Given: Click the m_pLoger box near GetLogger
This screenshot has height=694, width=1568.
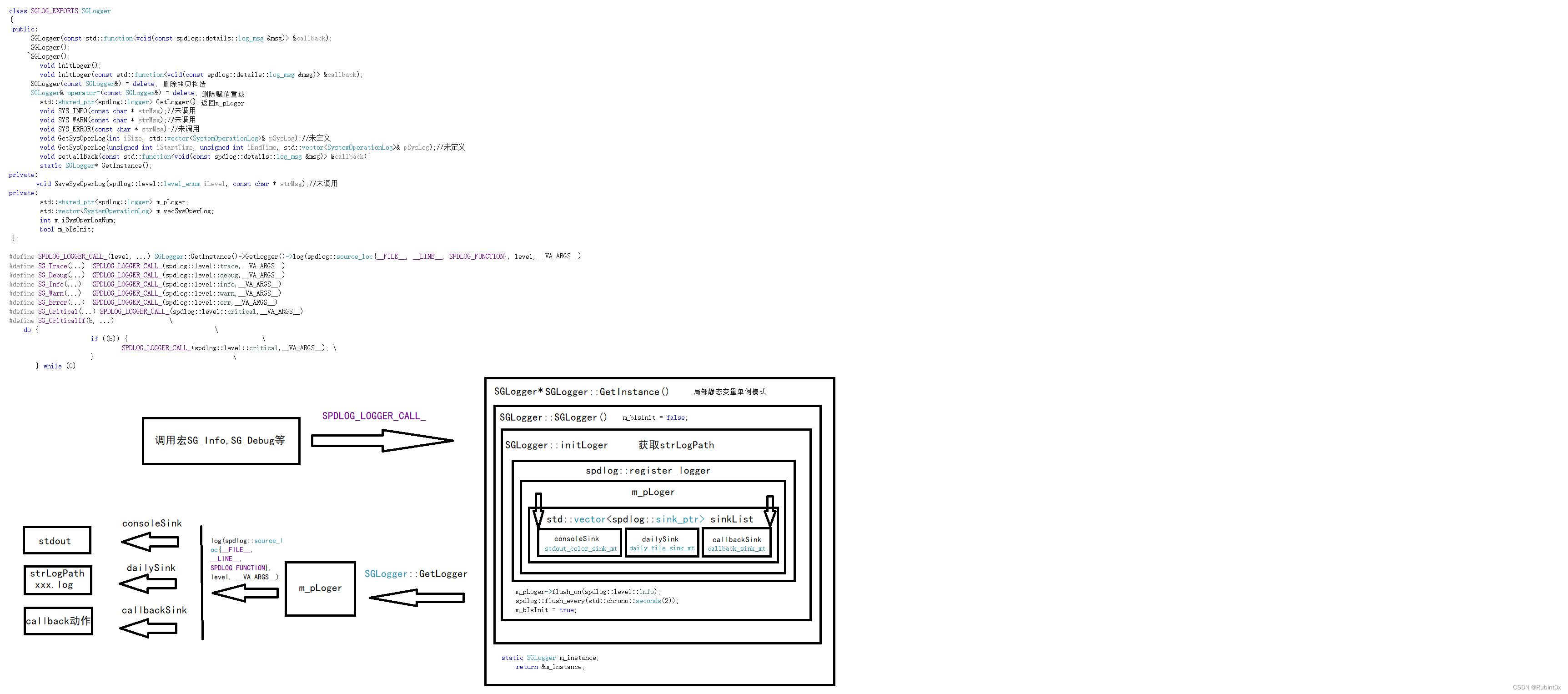Looking at the screenshot, I should pyautogui.click(x=320, y=588).
